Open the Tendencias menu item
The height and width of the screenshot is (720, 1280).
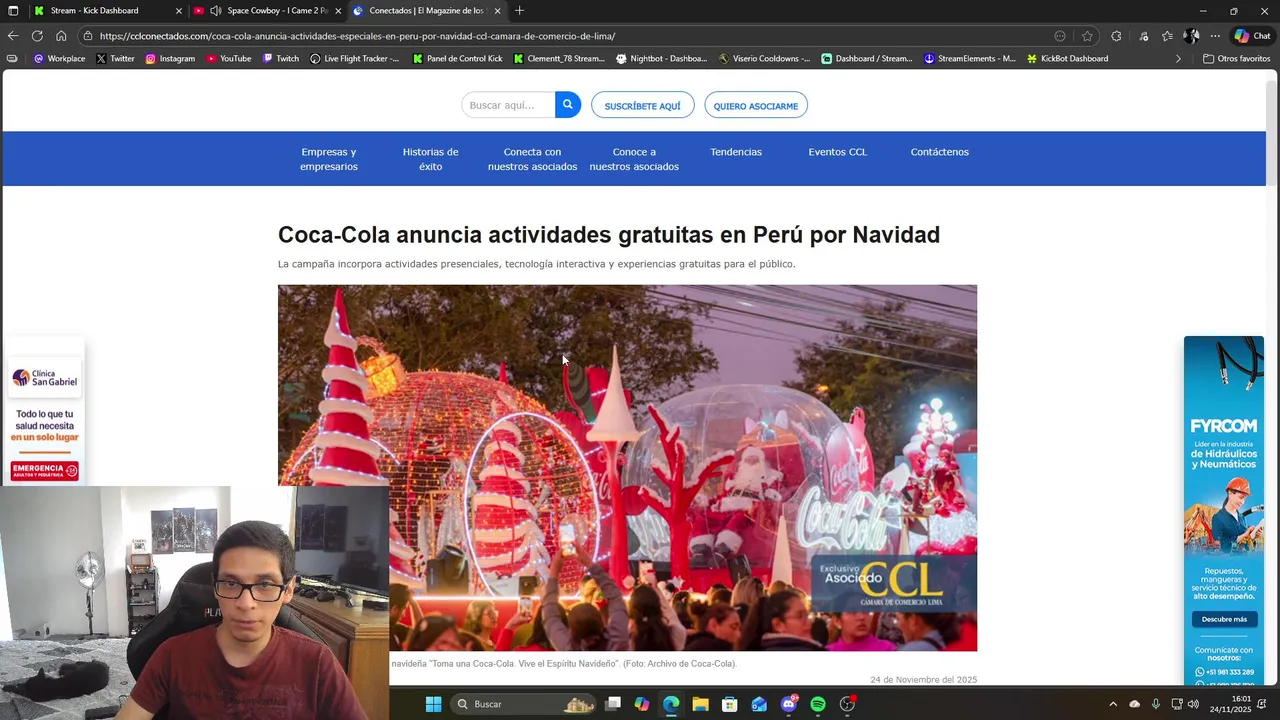736,152
